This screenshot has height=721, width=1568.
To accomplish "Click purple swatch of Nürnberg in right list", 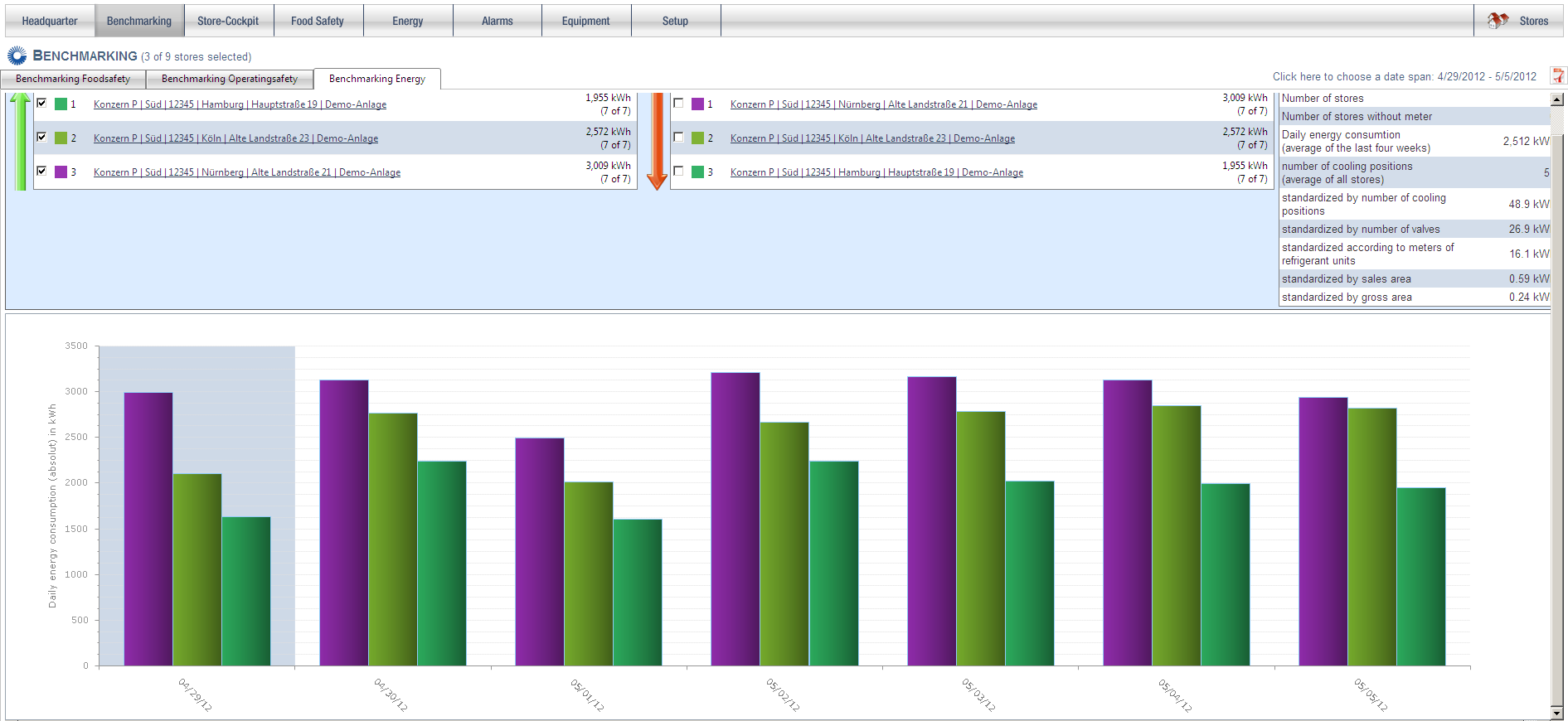I will coord(697,104).
